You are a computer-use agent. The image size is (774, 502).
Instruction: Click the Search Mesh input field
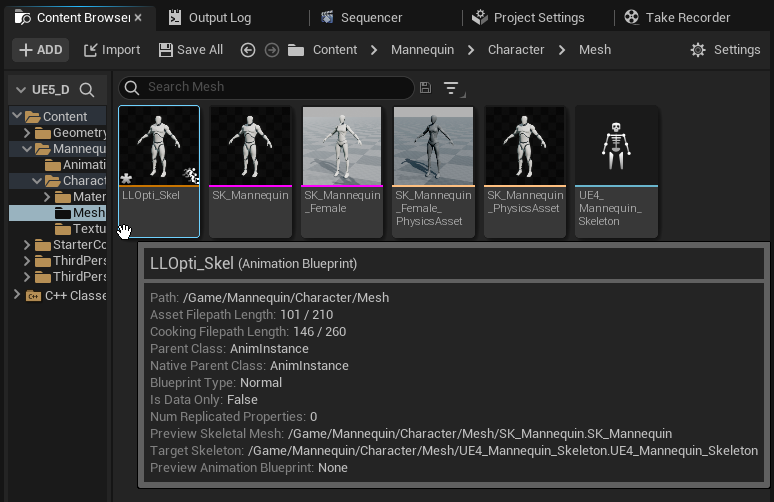point(268,88)
